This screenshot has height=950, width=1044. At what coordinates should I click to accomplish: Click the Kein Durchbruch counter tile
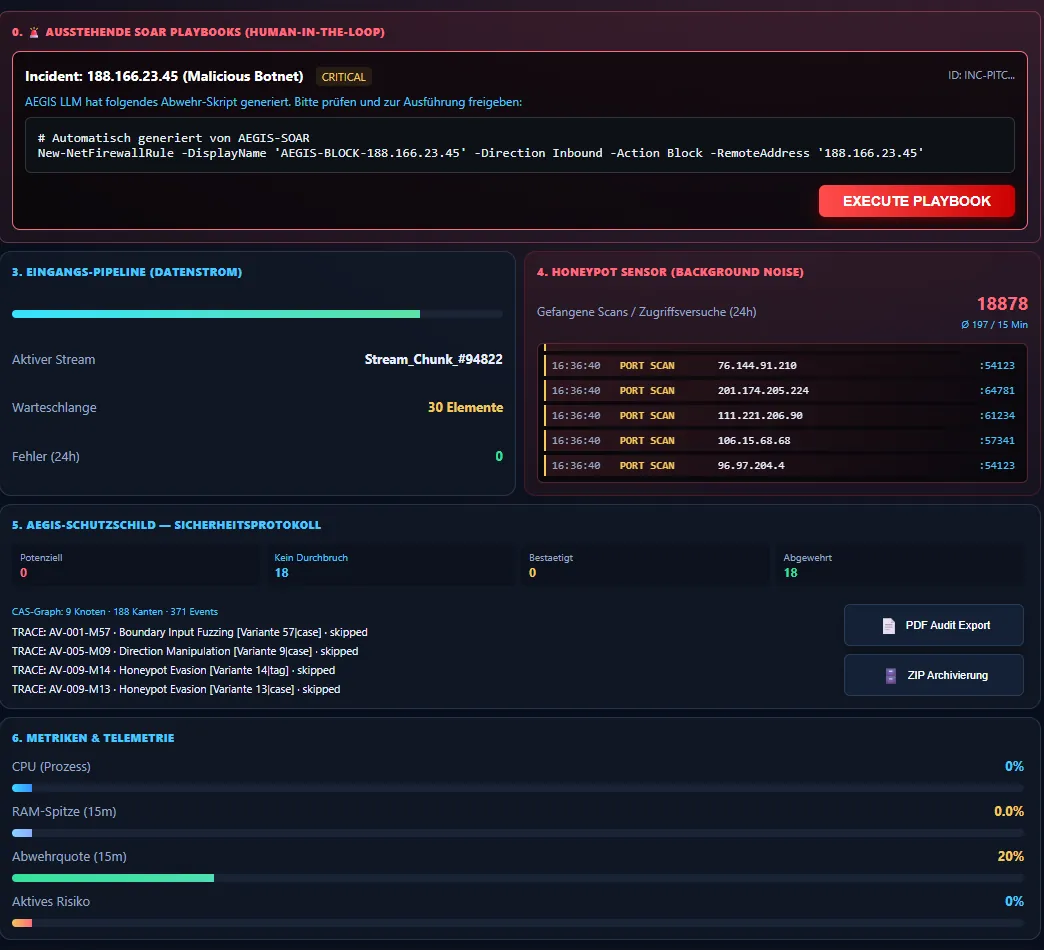pos(390,565)
